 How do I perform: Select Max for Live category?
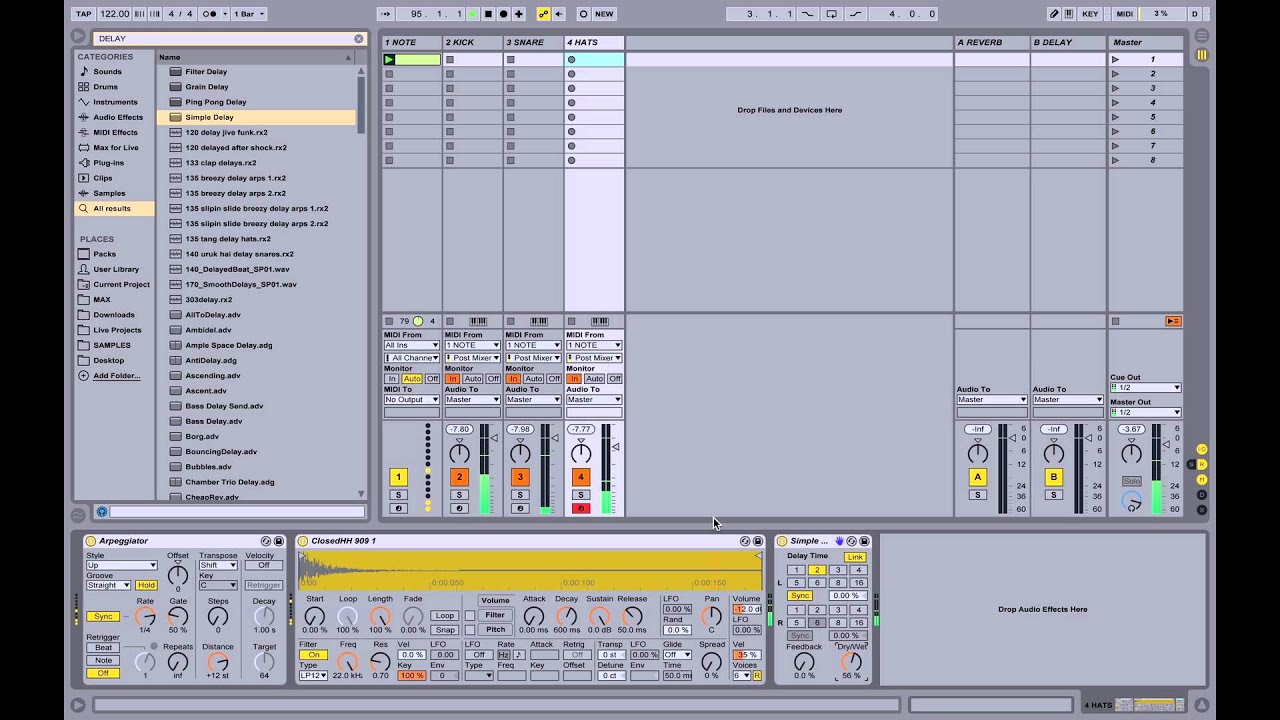(116, 147)
